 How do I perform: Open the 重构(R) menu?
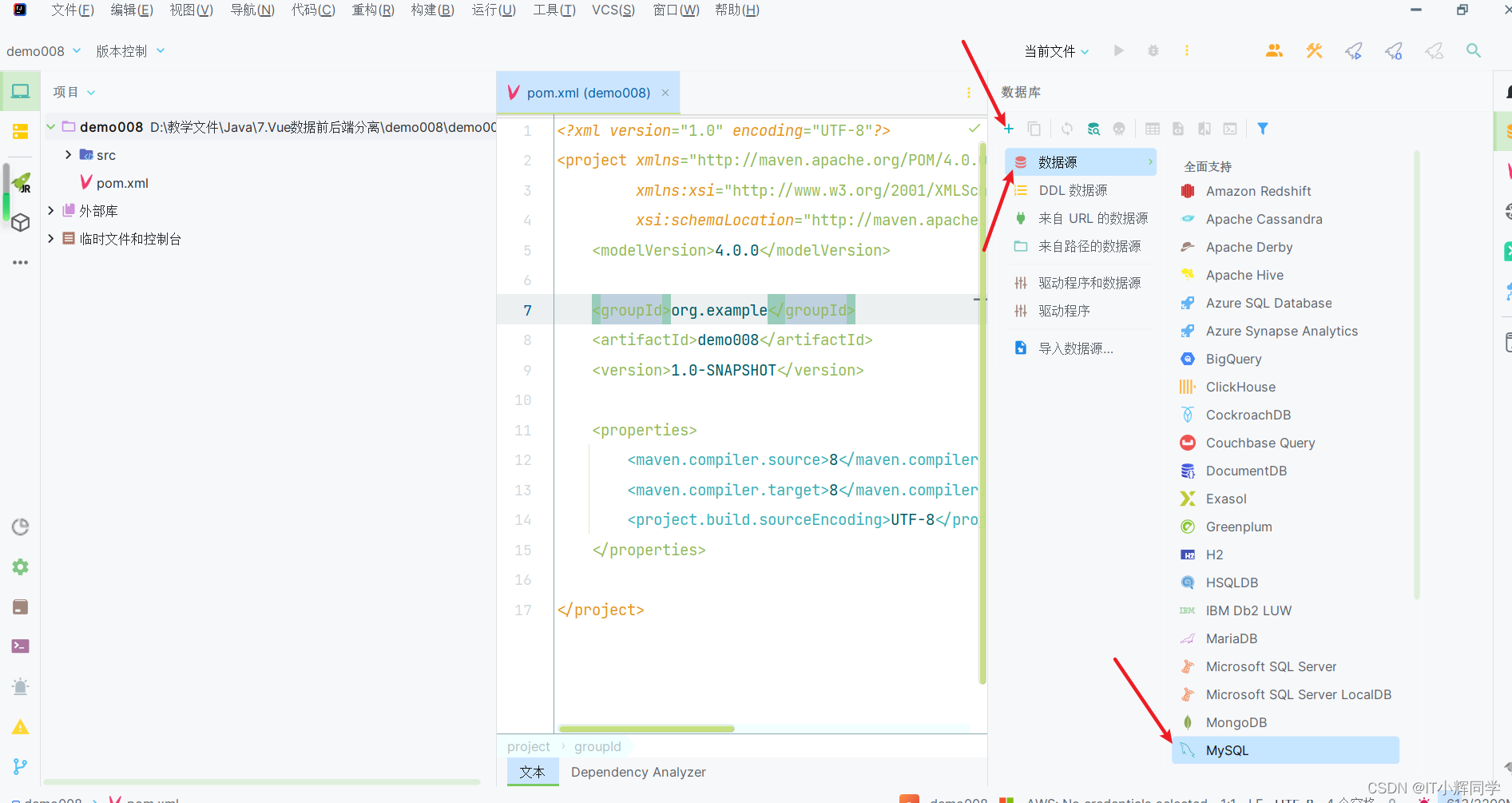(x=373, y=10)
